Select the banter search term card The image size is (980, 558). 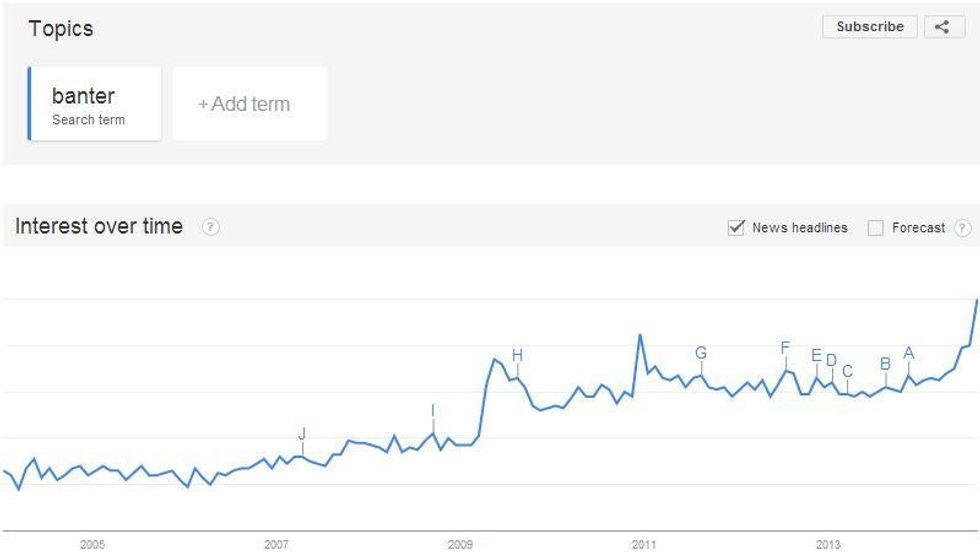point(95,104)
